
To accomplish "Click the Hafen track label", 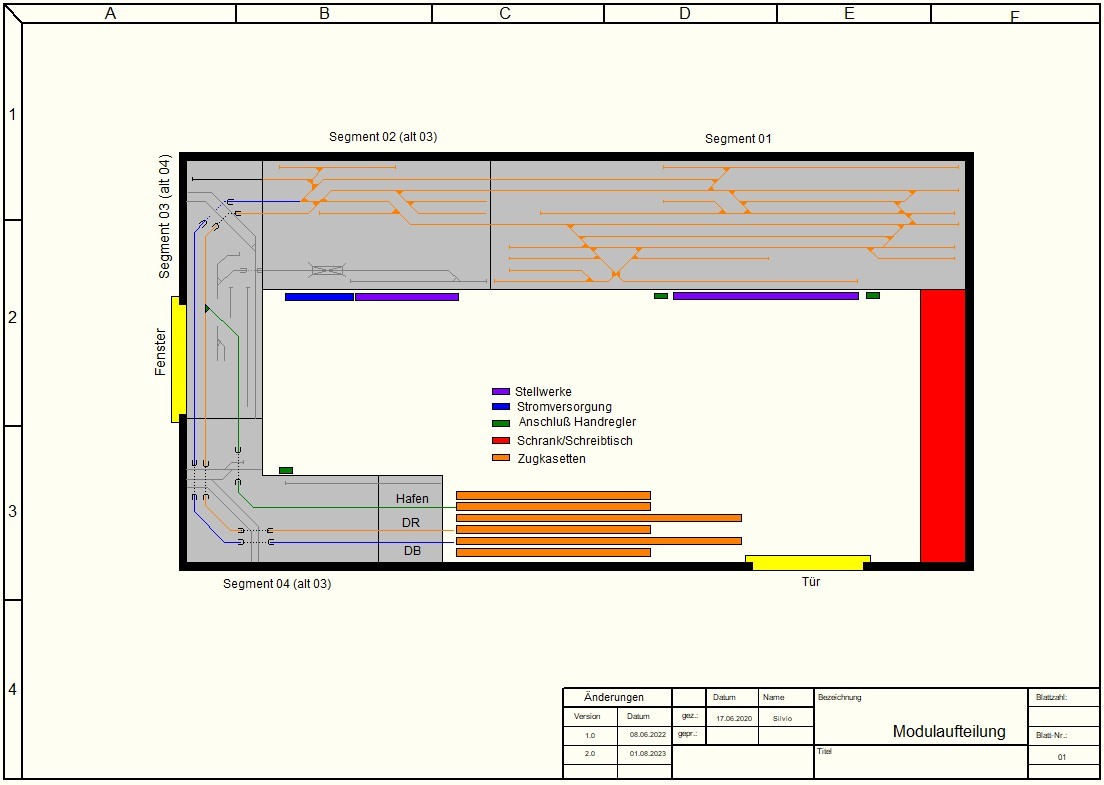I will pos(412,499).
